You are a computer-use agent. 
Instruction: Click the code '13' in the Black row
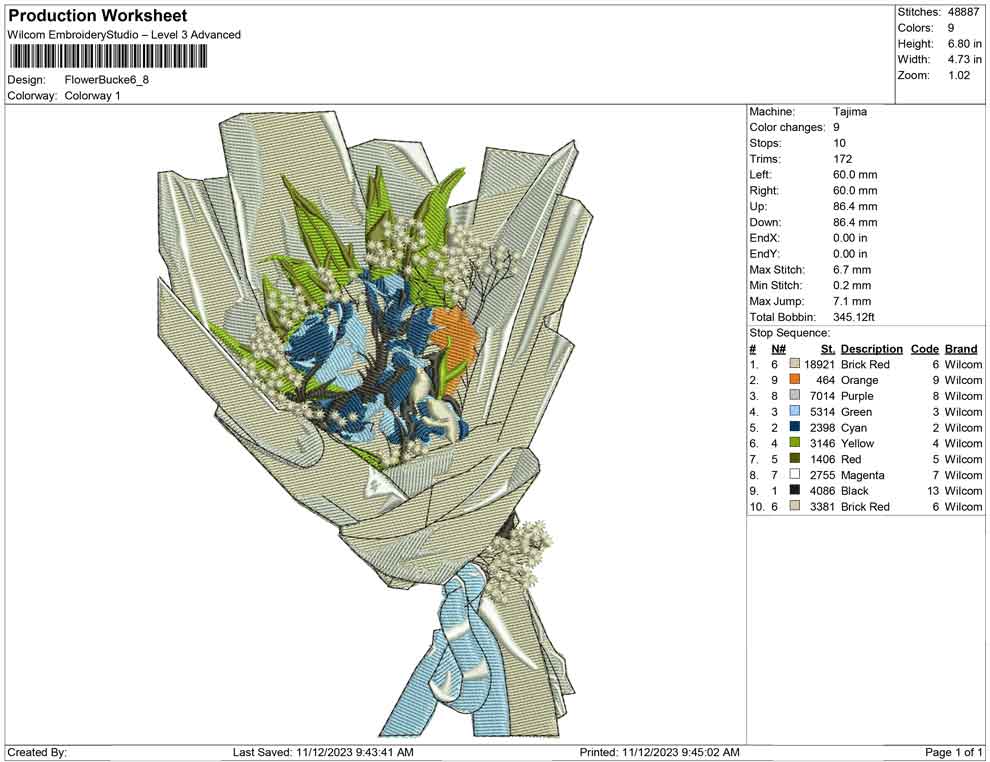pyautogui.click(x=933, y=491)
